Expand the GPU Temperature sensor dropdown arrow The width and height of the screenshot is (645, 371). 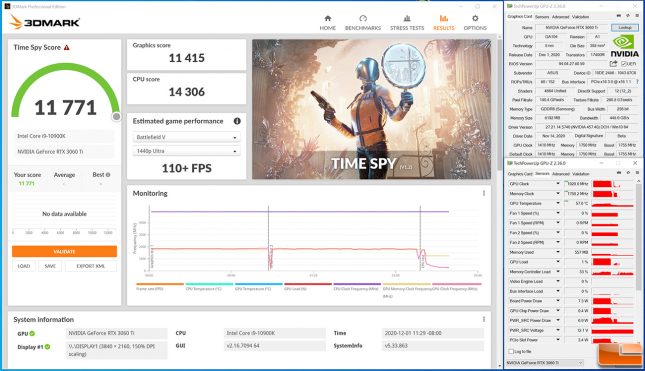[558, 203]
